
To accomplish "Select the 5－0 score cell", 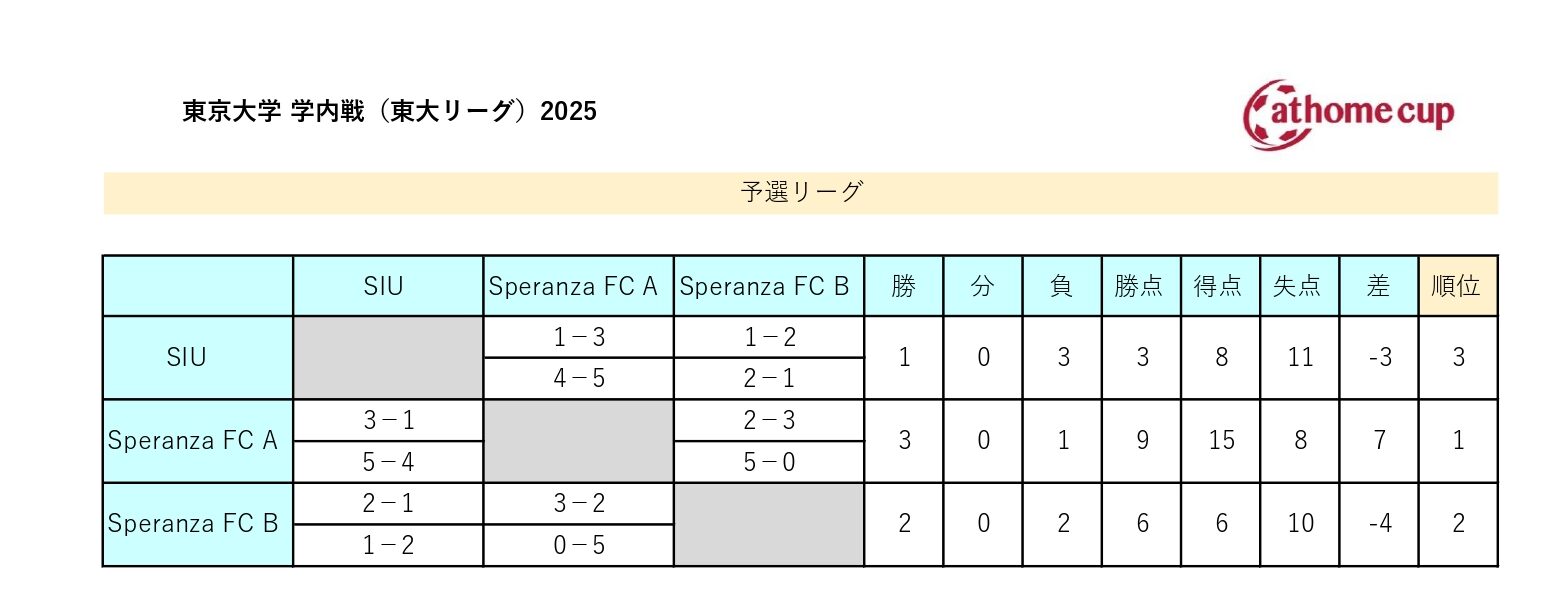I will point(769,462).
